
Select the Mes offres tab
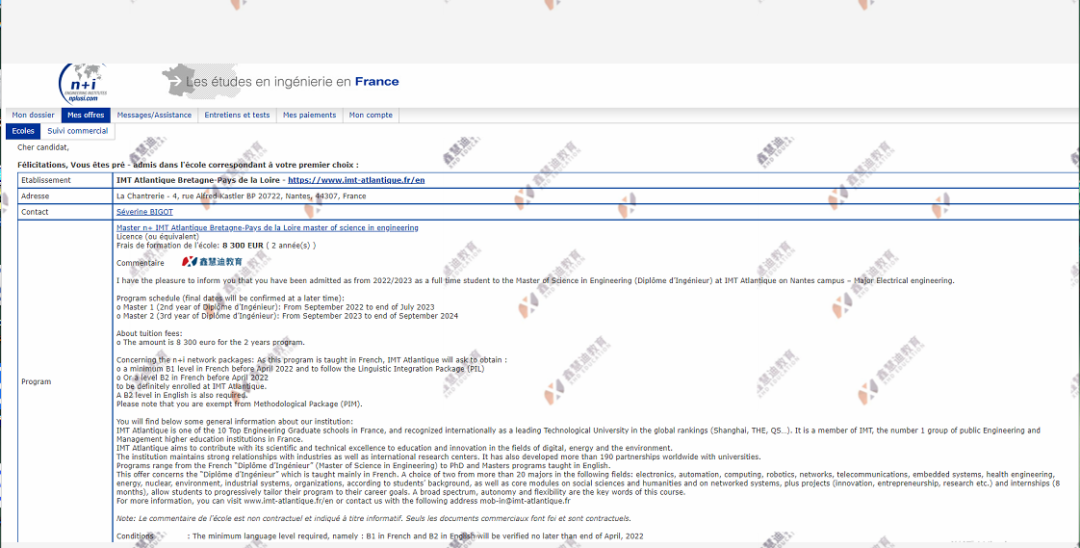pyautogui.click(x=85, y=115)
